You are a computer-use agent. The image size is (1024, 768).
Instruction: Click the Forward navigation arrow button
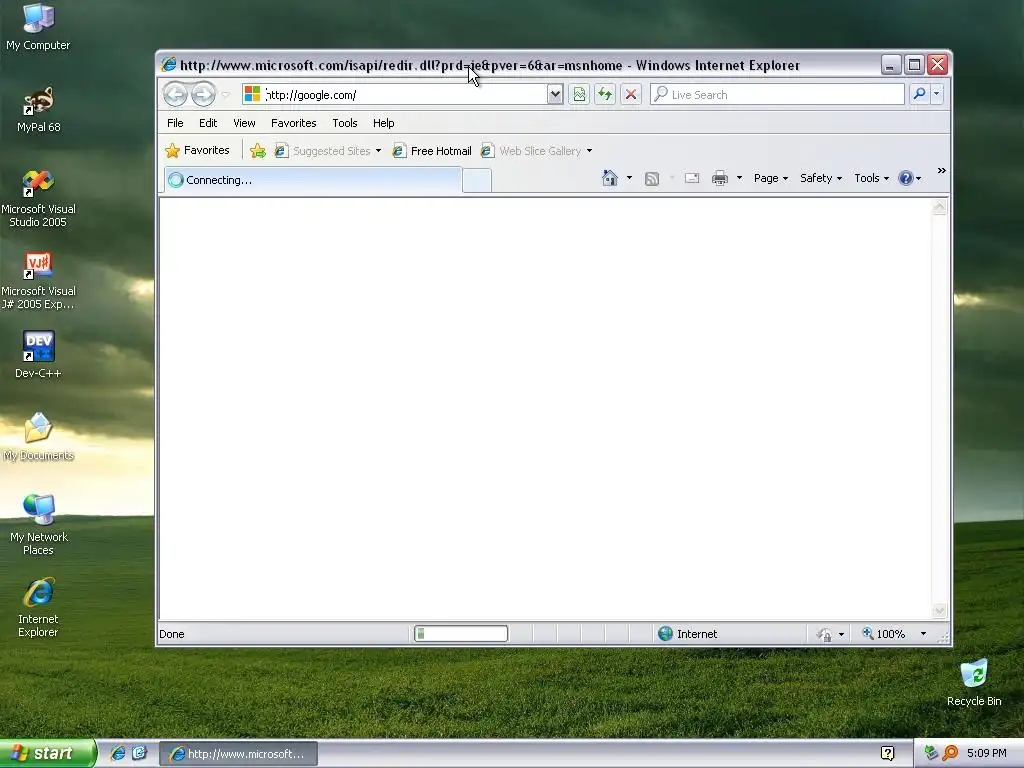point(203,95)
